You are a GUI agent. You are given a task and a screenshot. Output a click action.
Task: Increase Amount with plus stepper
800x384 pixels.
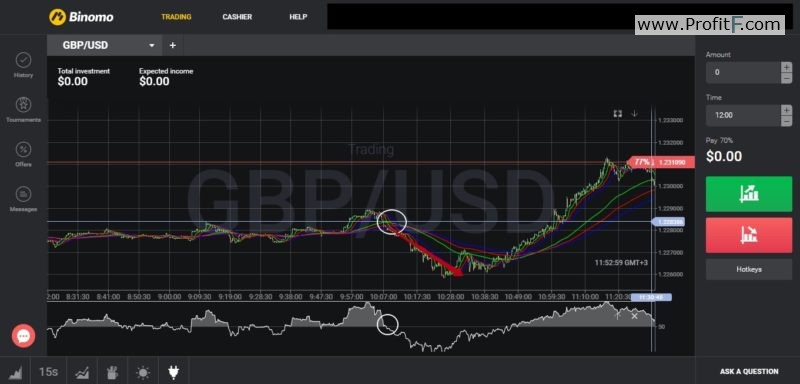787,67
